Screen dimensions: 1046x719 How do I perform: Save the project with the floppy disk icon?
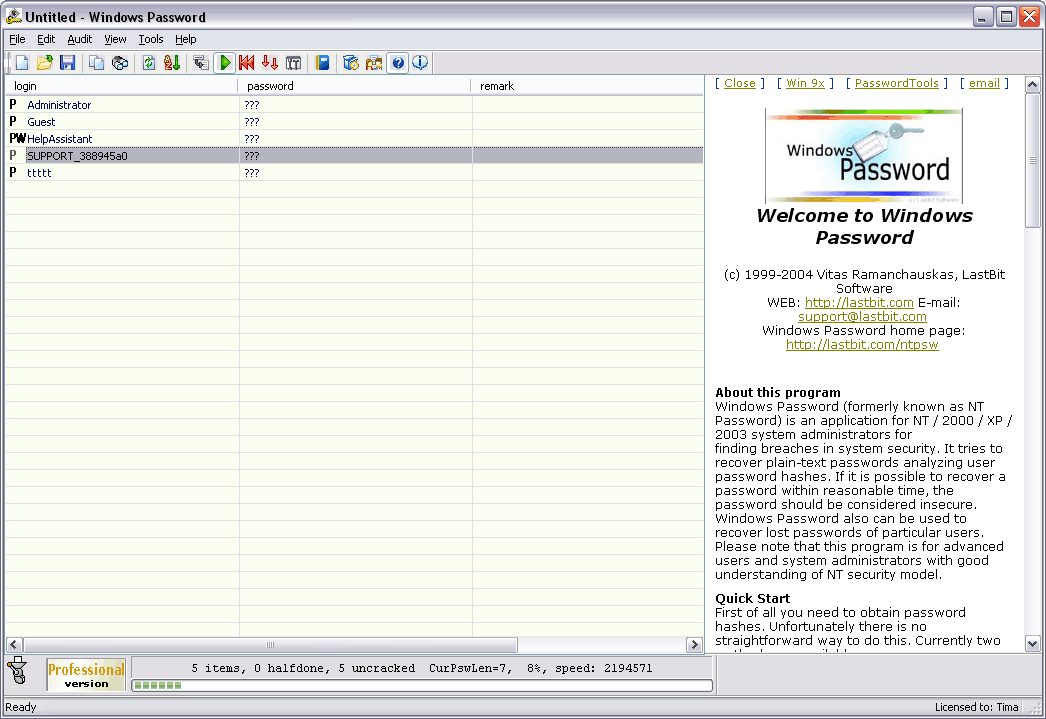pos(67,62)
